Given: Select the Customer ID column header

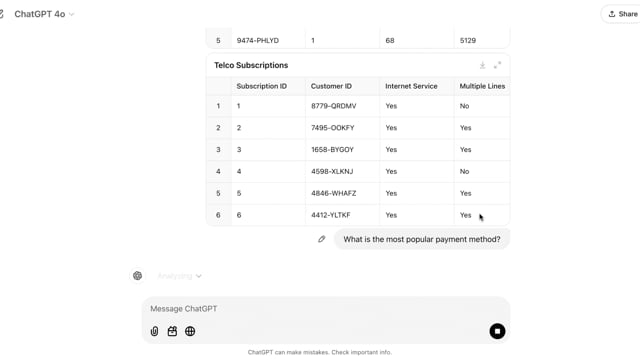Looking at the screenshot, I should tap(331, 86).
